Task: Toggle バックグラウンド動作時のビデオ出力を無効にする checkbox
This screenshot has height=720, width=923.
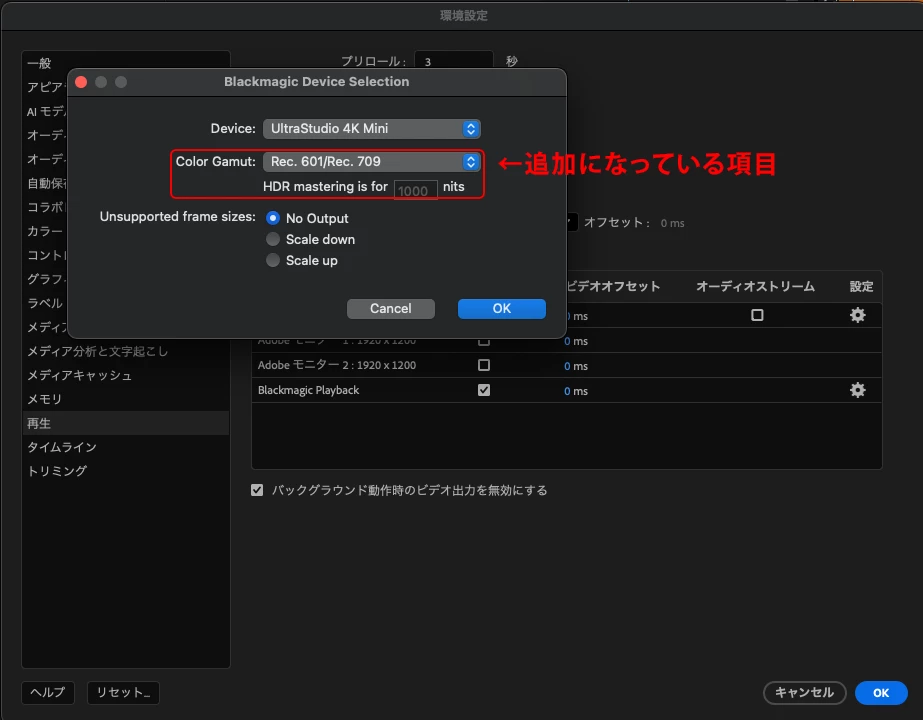Action: click(257, 490)
